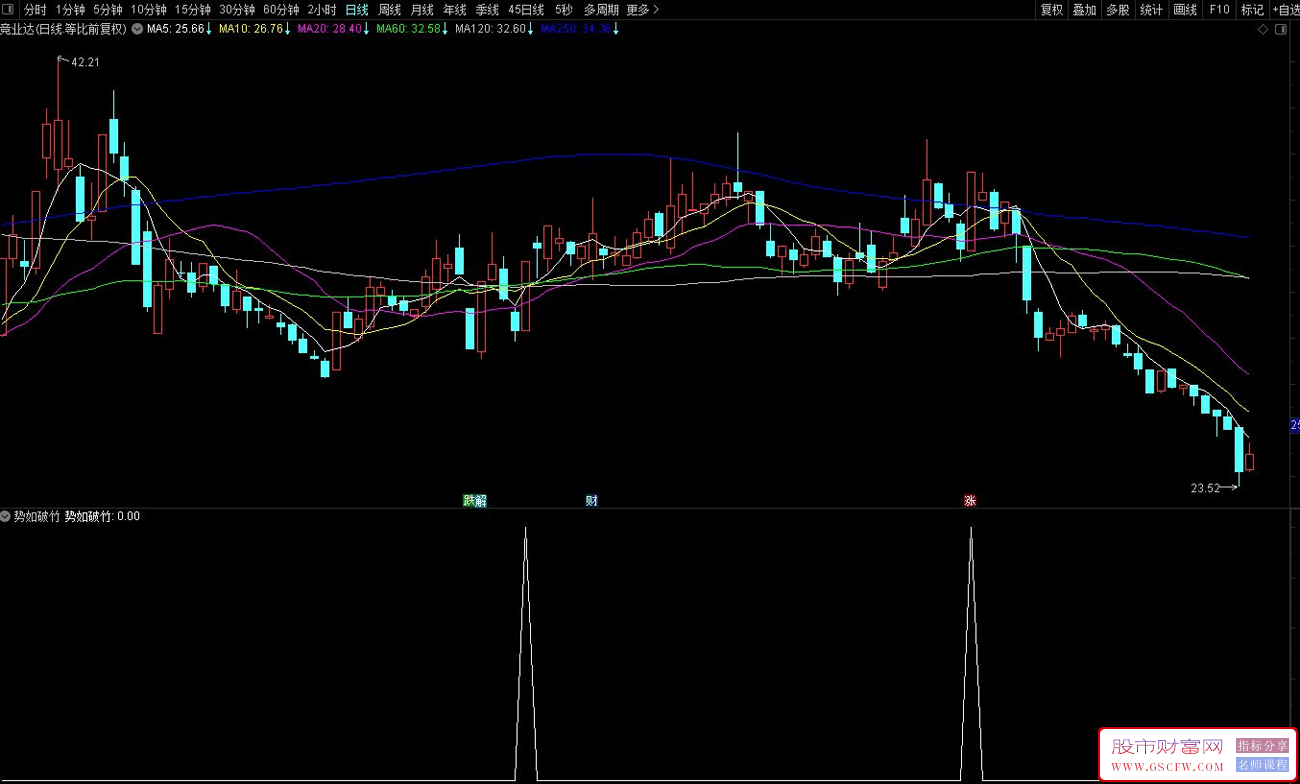Screen dimensions: 1300x784
Task: Add stock via +自选 button
Action: pos(1285,9)
